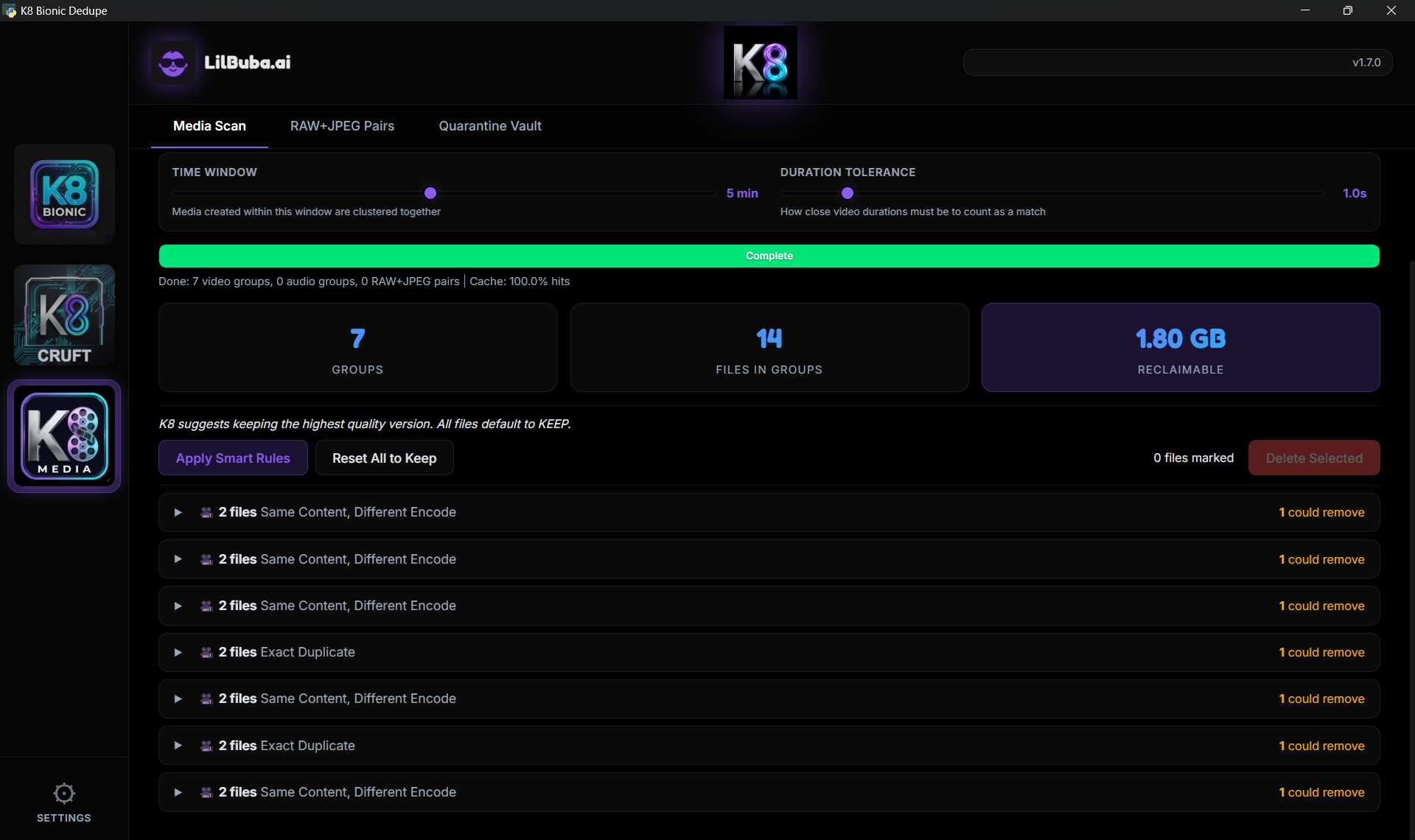Adjust the Time Window slider
Viewport: 1415px width, 840px height.
click(x=430, y=193)
